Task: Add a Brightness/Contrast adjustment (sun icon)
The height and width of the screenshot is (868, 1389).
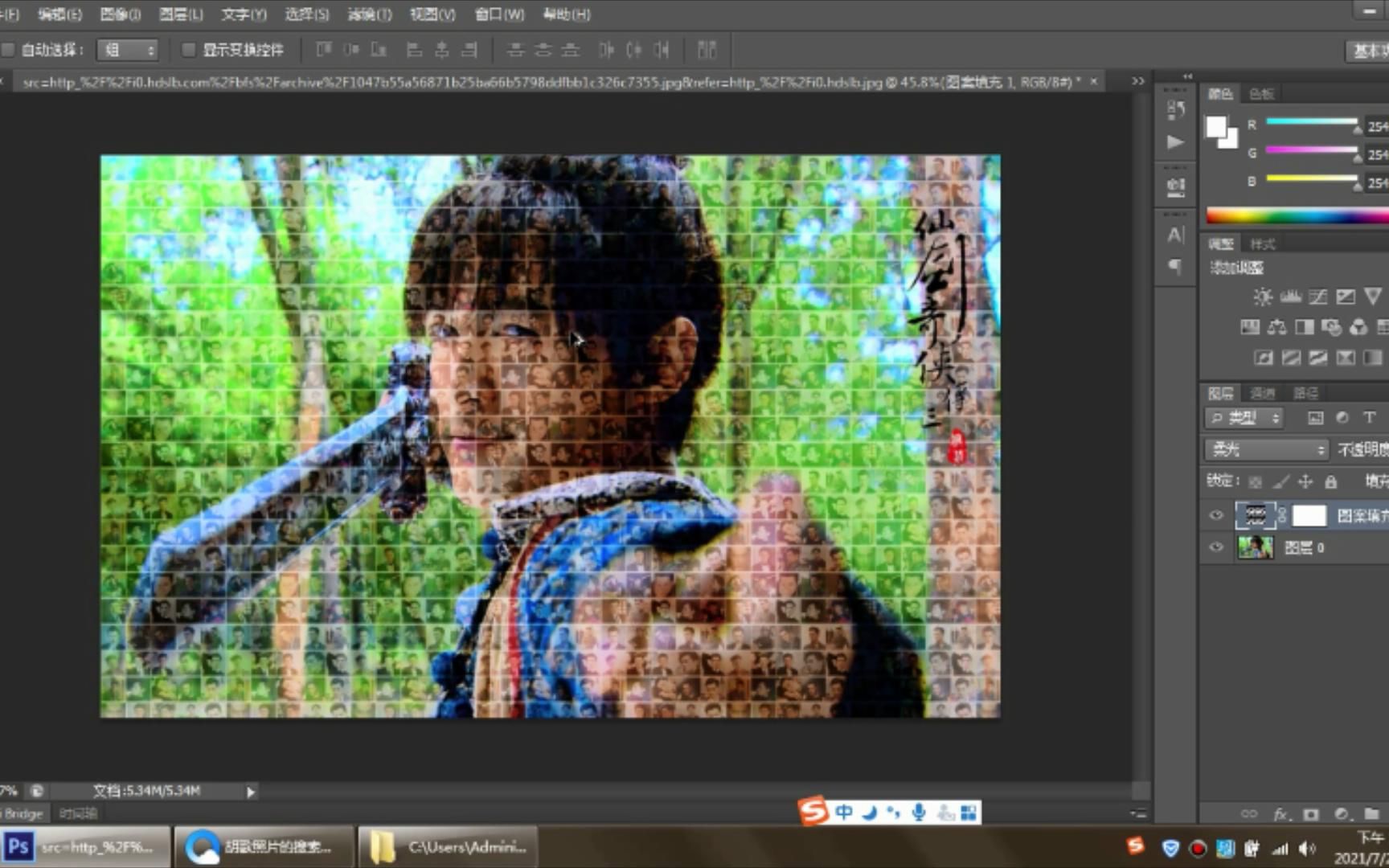Action: [x=1263, y=297]
